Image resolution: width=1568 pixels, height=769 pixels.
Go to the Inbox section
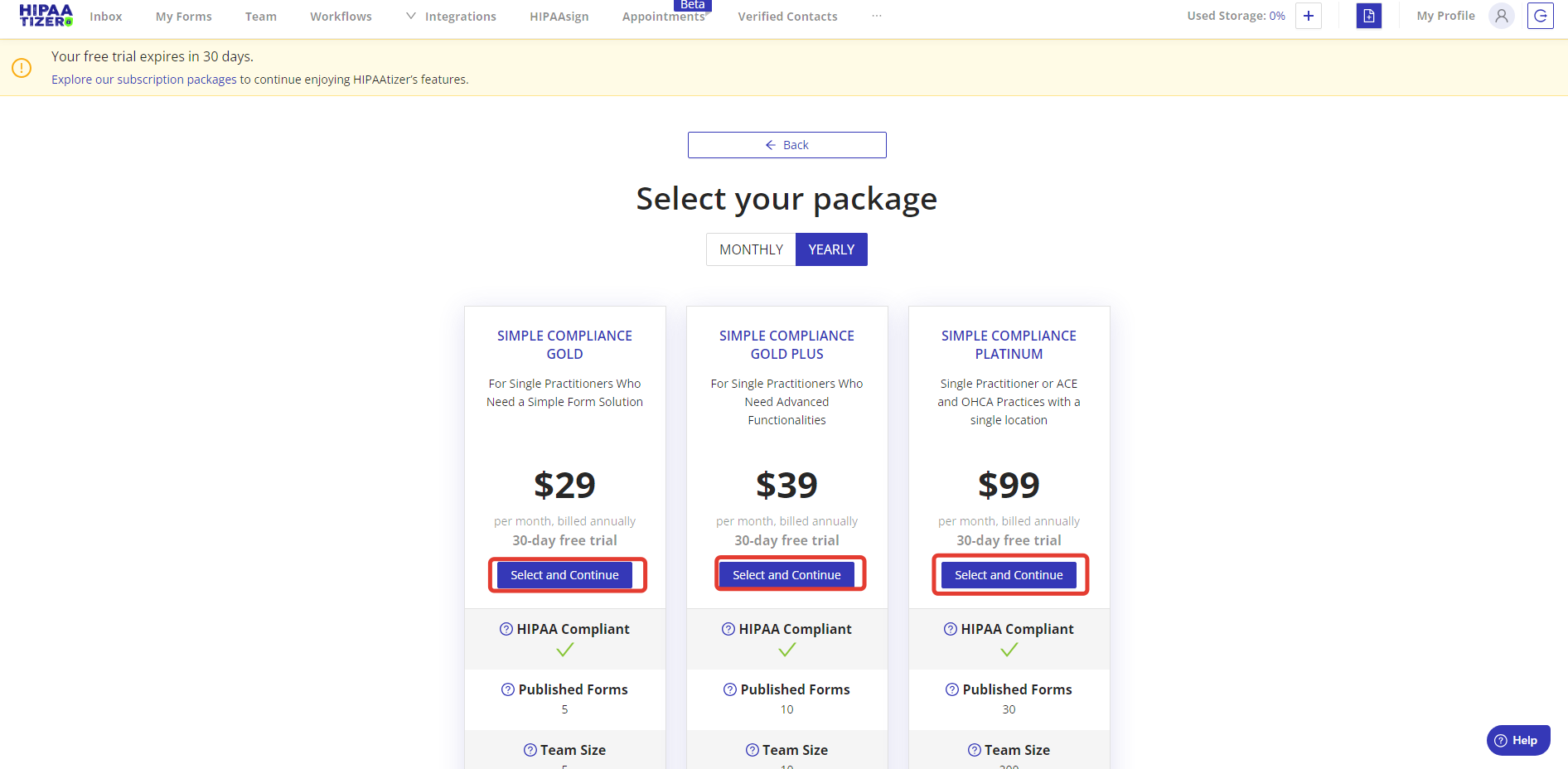(105, 15)
